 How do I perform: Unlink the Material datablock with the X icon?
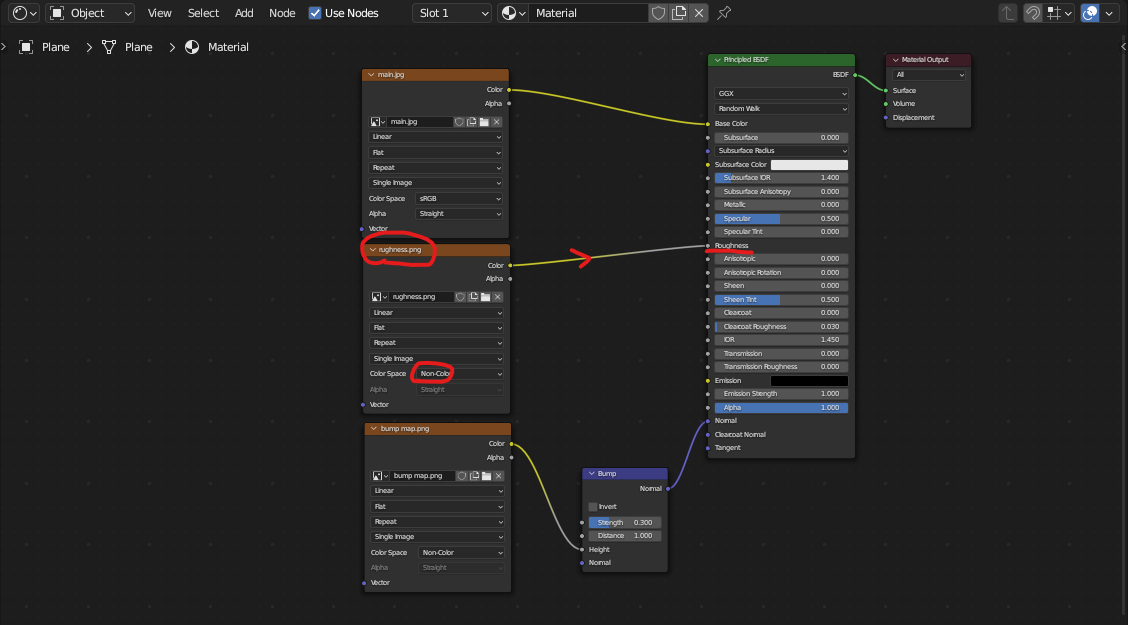pyautogui.click(x=698, y=13)
